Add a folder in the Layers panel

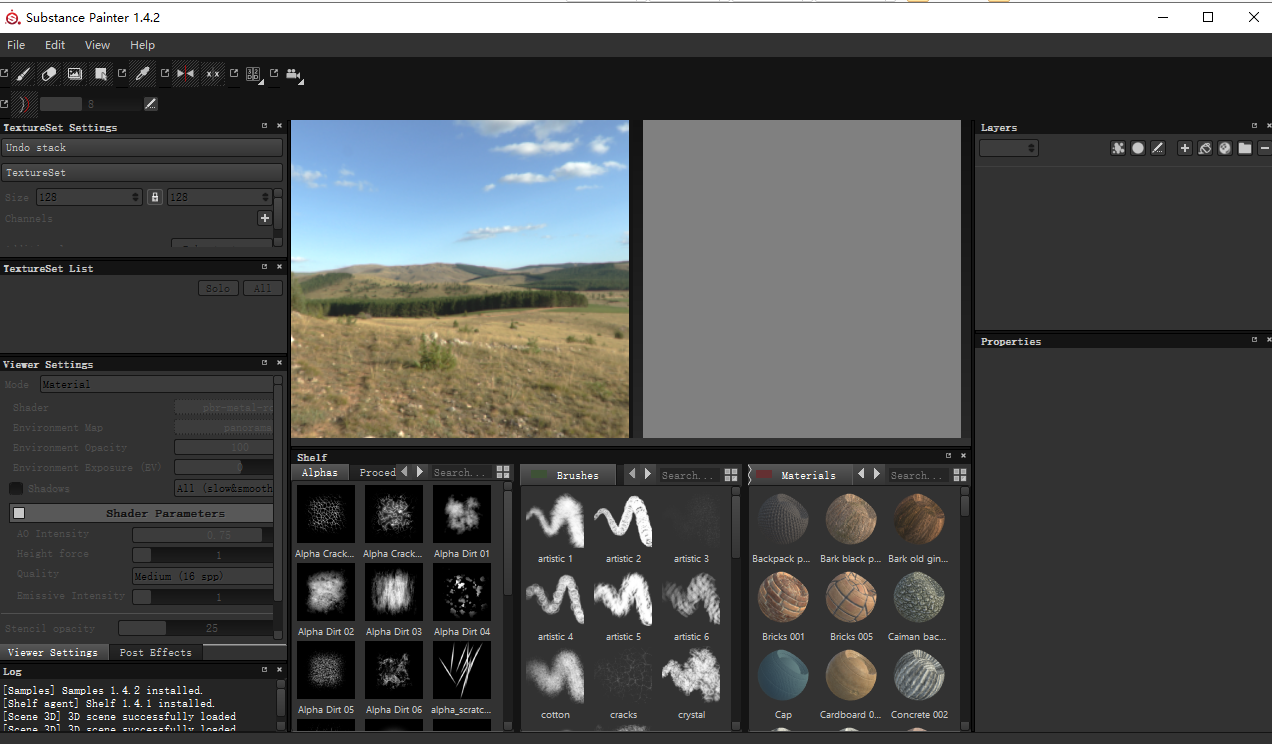[1244, 148]
